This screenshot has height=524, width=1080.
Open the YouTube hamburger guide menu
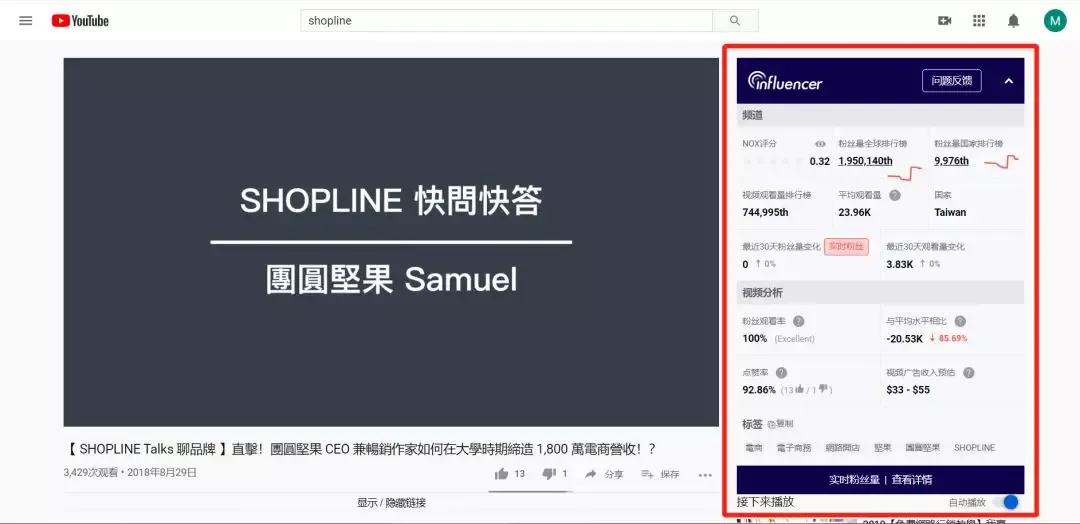click(x=25, y=21)
